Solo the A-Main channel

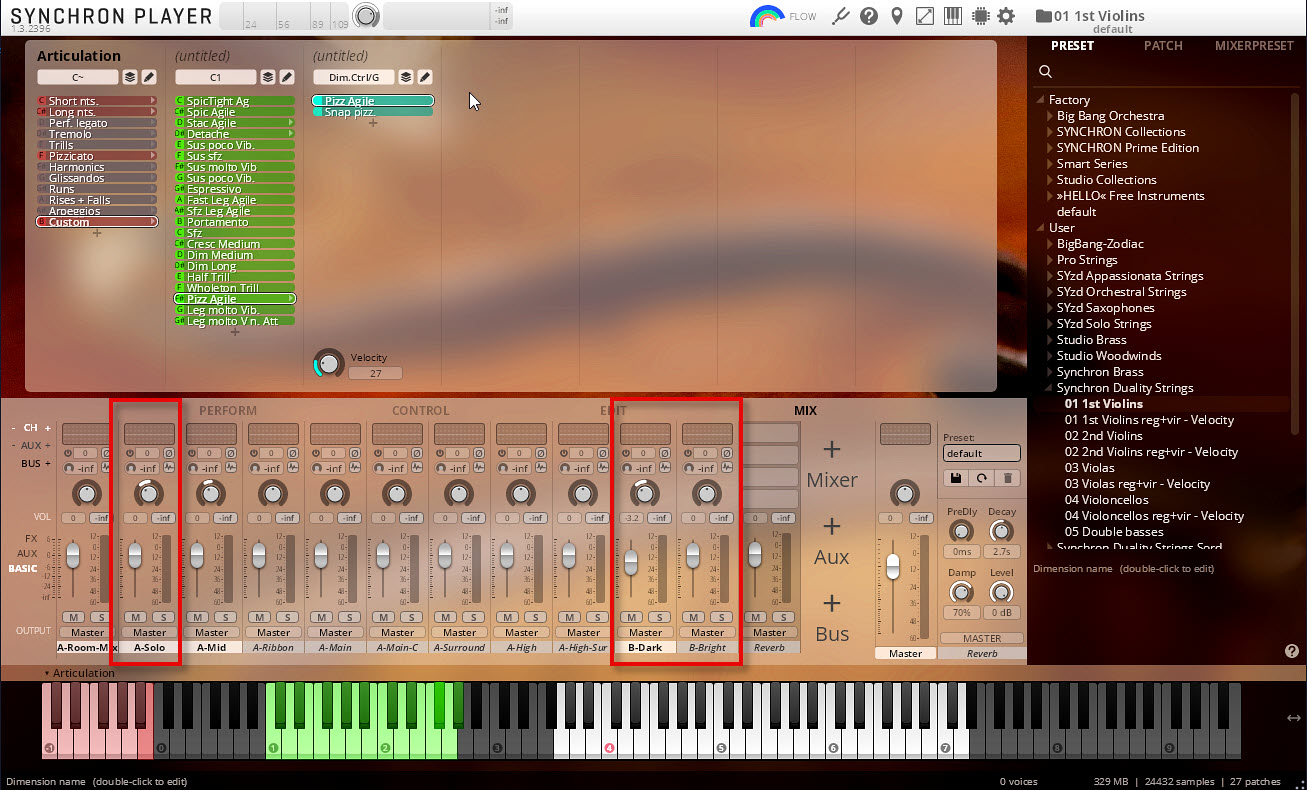pos(348,617)
